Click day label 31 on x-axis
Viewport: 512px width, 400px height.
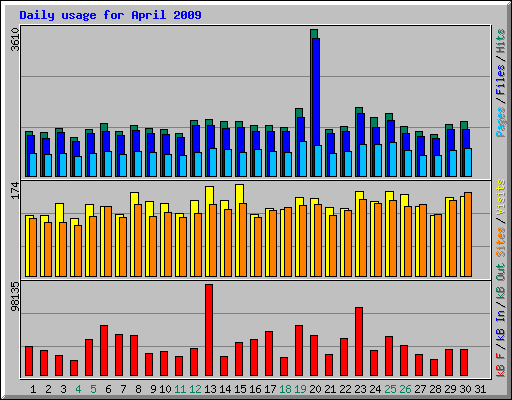(x=480, y=389)
